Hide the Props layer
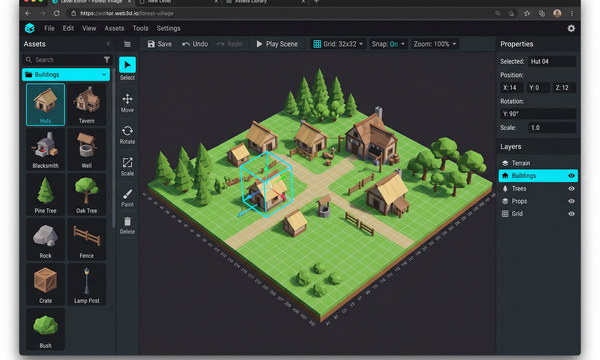Image resolution: width=600 pixels, height=360 pixels. [x=571, y=201]
